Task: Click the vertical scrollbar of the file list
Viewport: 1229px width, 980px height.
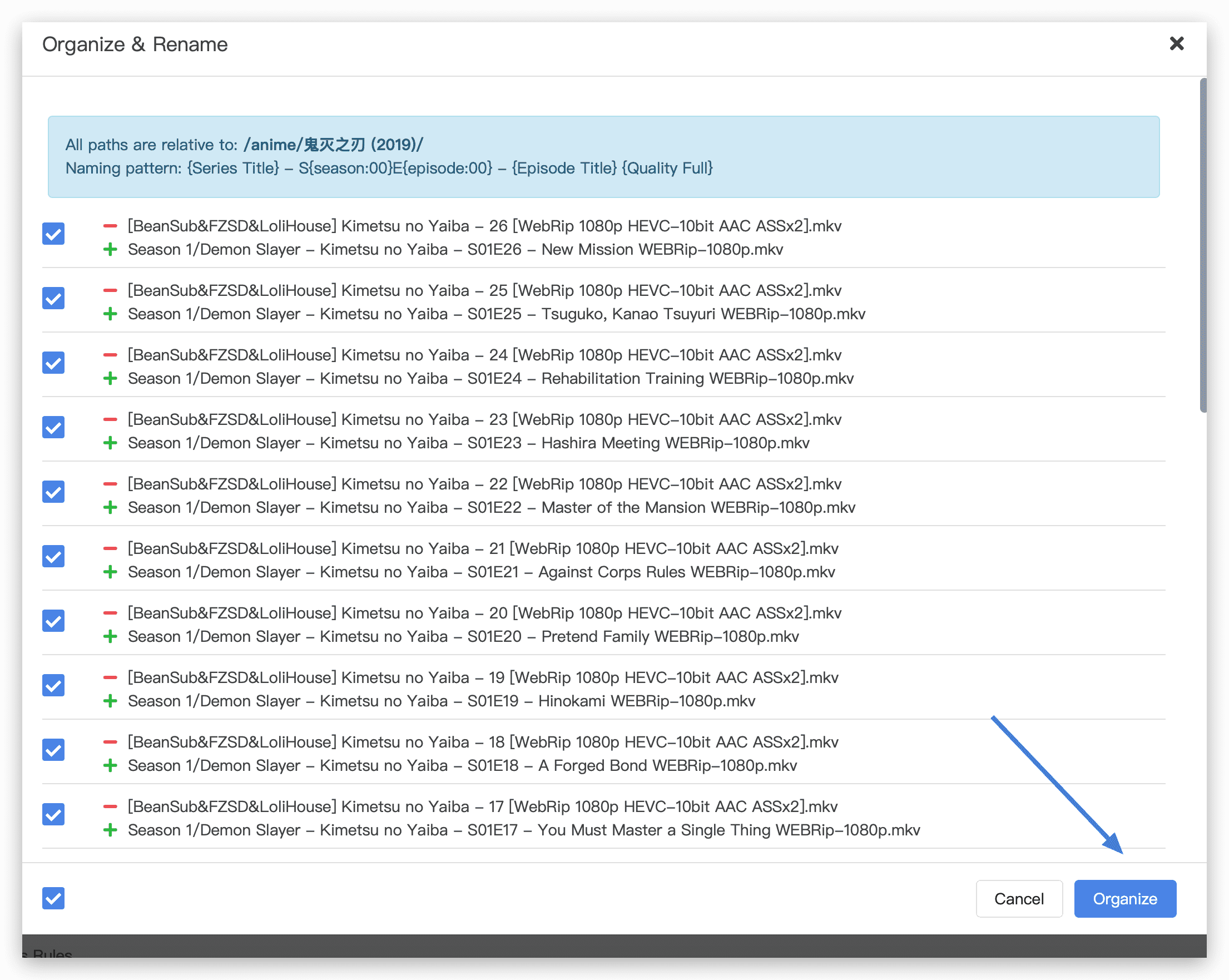Action: 1203,245
